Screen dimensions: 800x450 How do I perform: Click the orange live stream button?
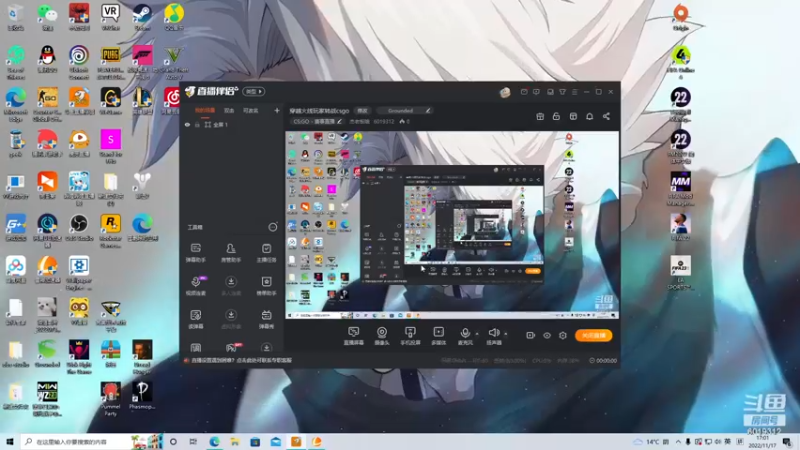[x=593, y=335]
